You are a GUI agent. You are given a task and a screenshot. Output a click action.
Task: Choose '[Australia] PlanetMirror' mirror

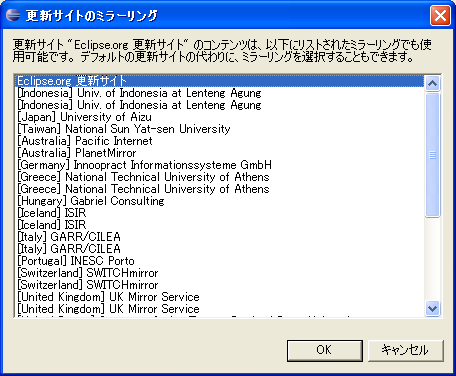coord(220,153)
